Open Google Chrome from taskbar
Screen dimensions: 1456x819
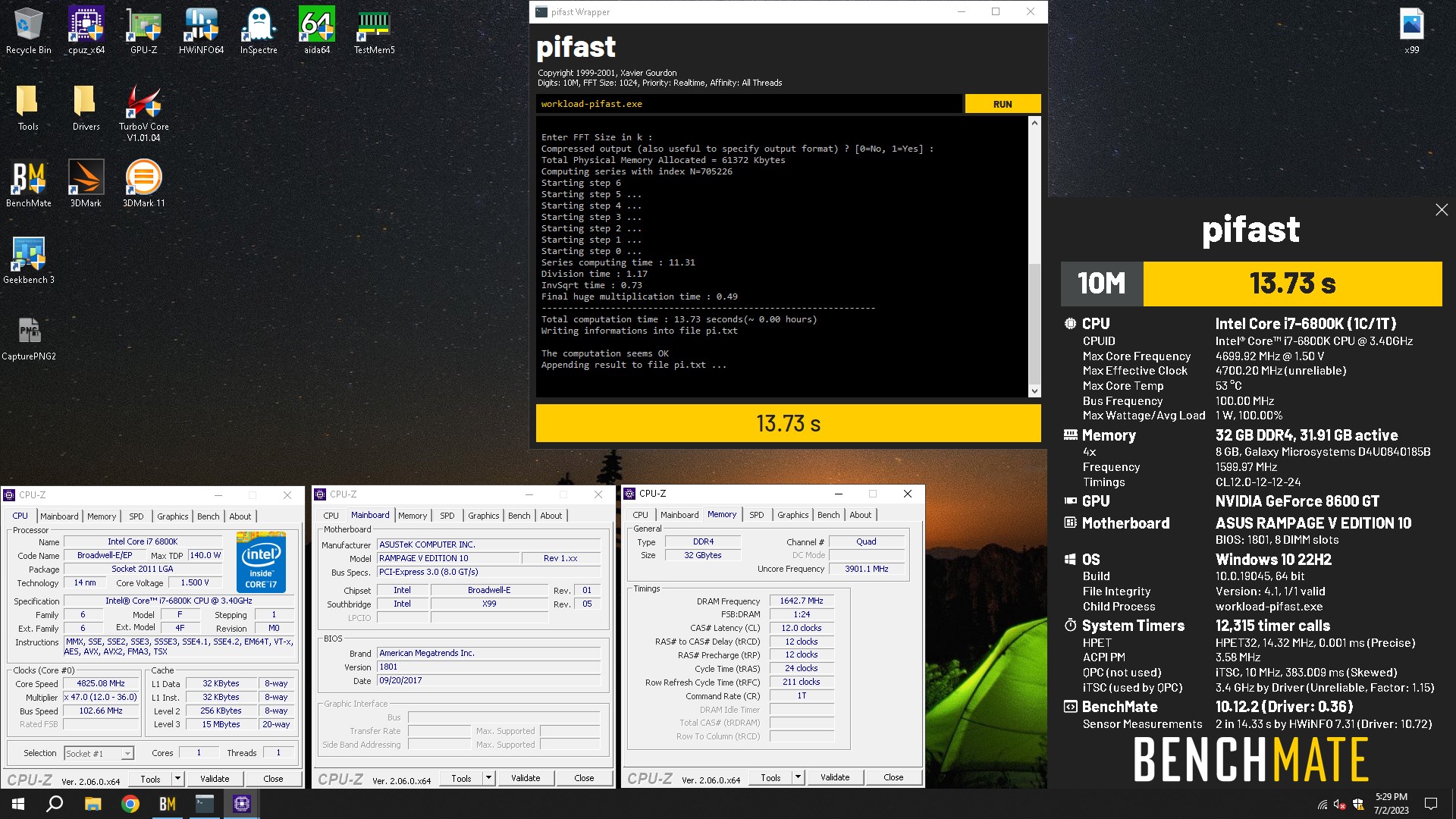[x=130, y=804]
